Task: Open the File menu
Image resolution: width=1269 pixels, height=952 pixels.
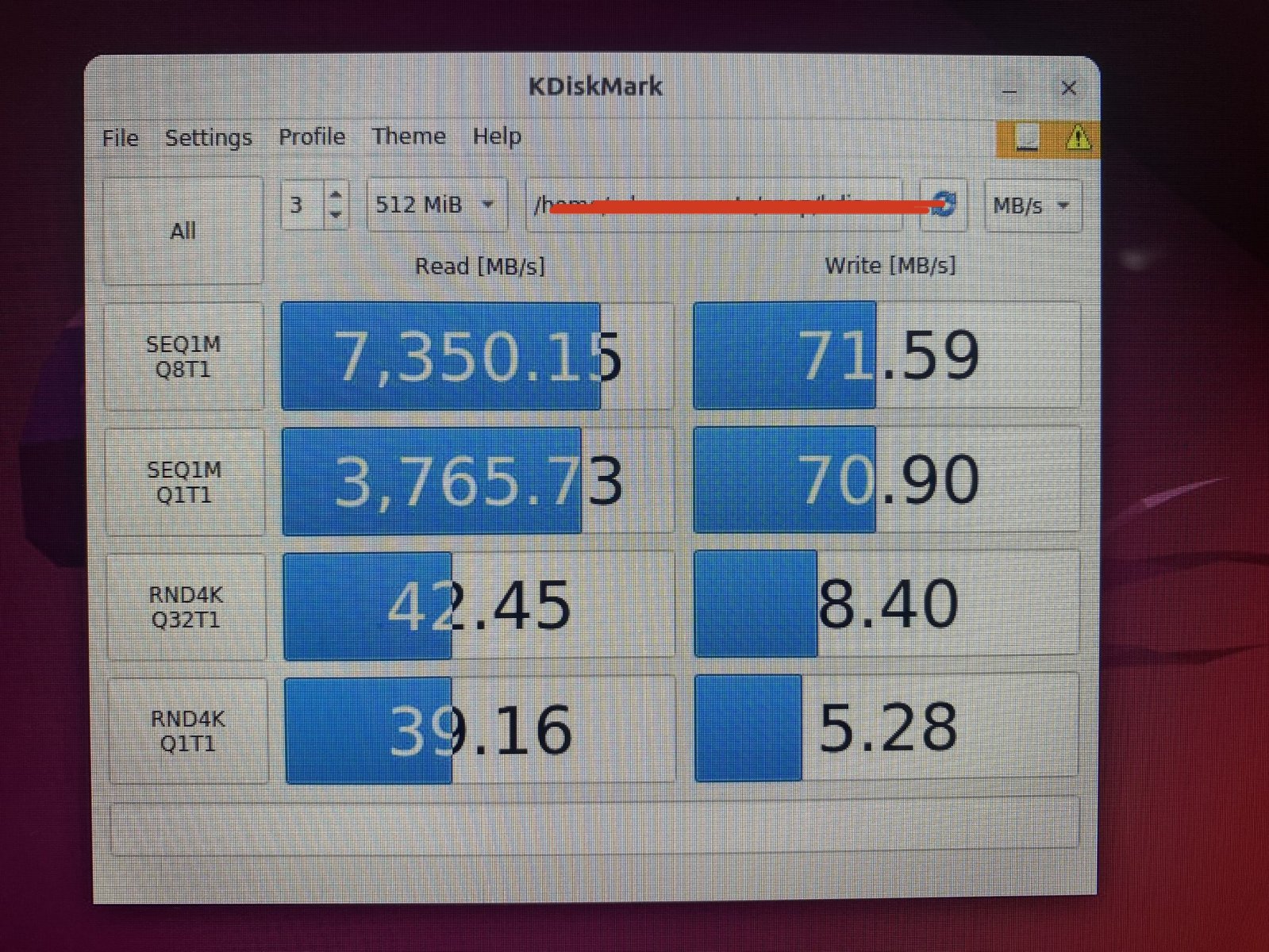Action: tap(120, 138)
